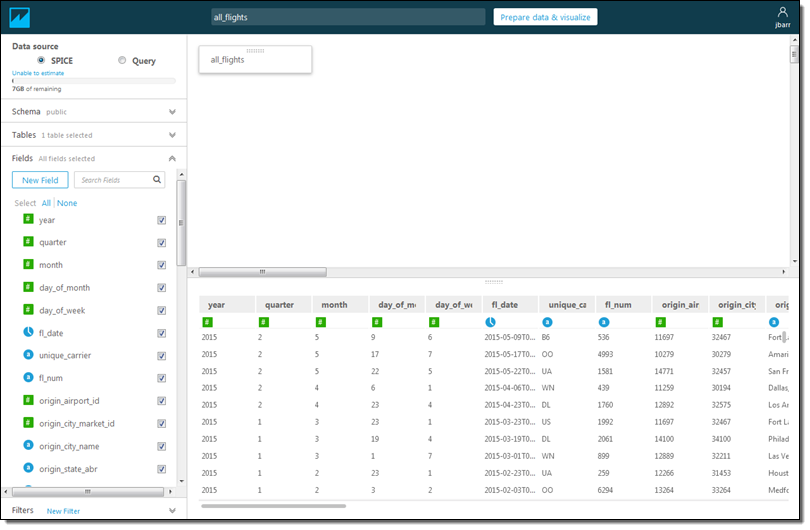Expand the Filters section chevron
This screenshot has width=810, height=530.
point(172,510)
